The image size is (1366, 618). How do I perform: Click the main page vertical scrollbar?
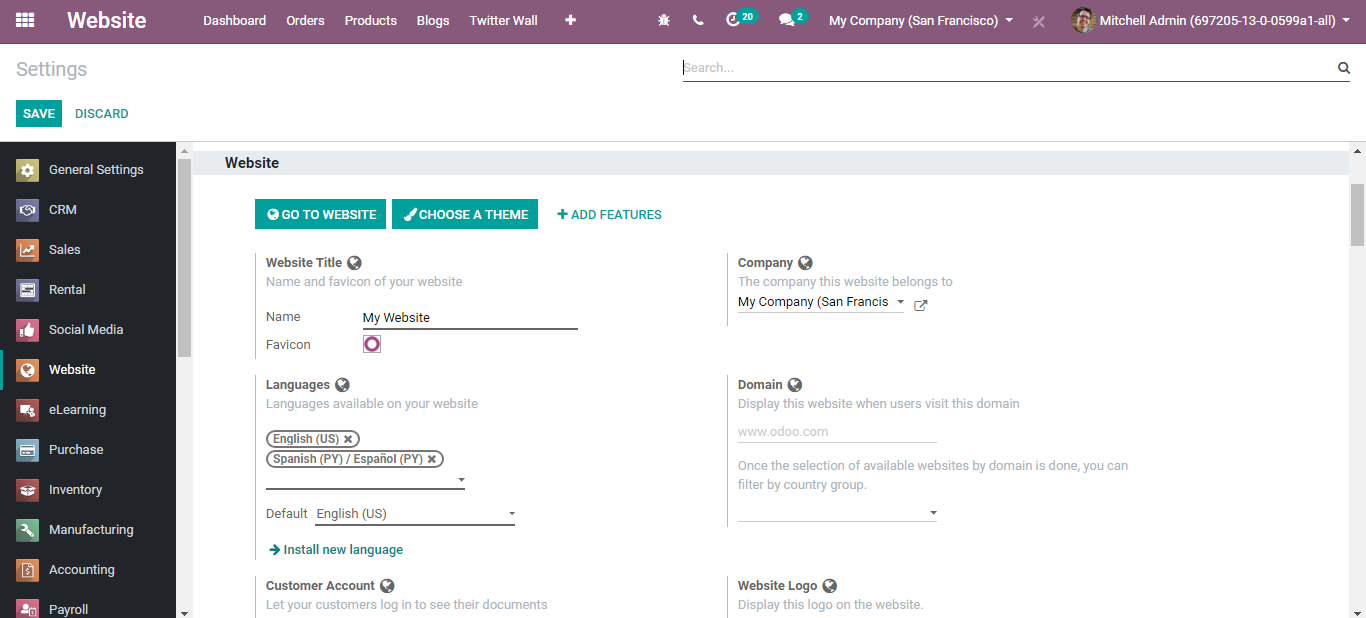[1357, 215]
